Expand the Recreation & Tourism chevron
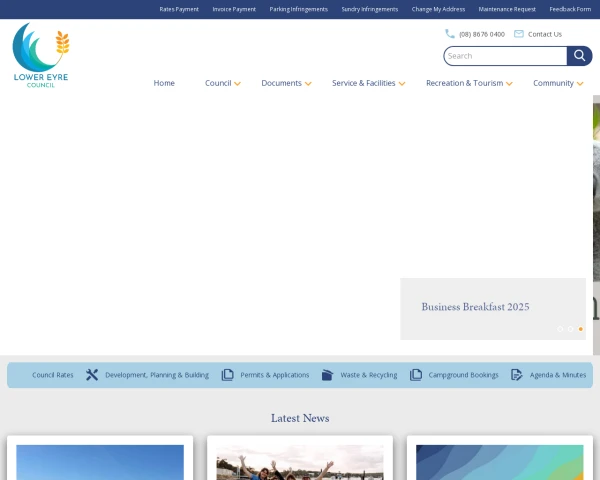The width and height of the screenshot is (600, 480). coord(509,84)
